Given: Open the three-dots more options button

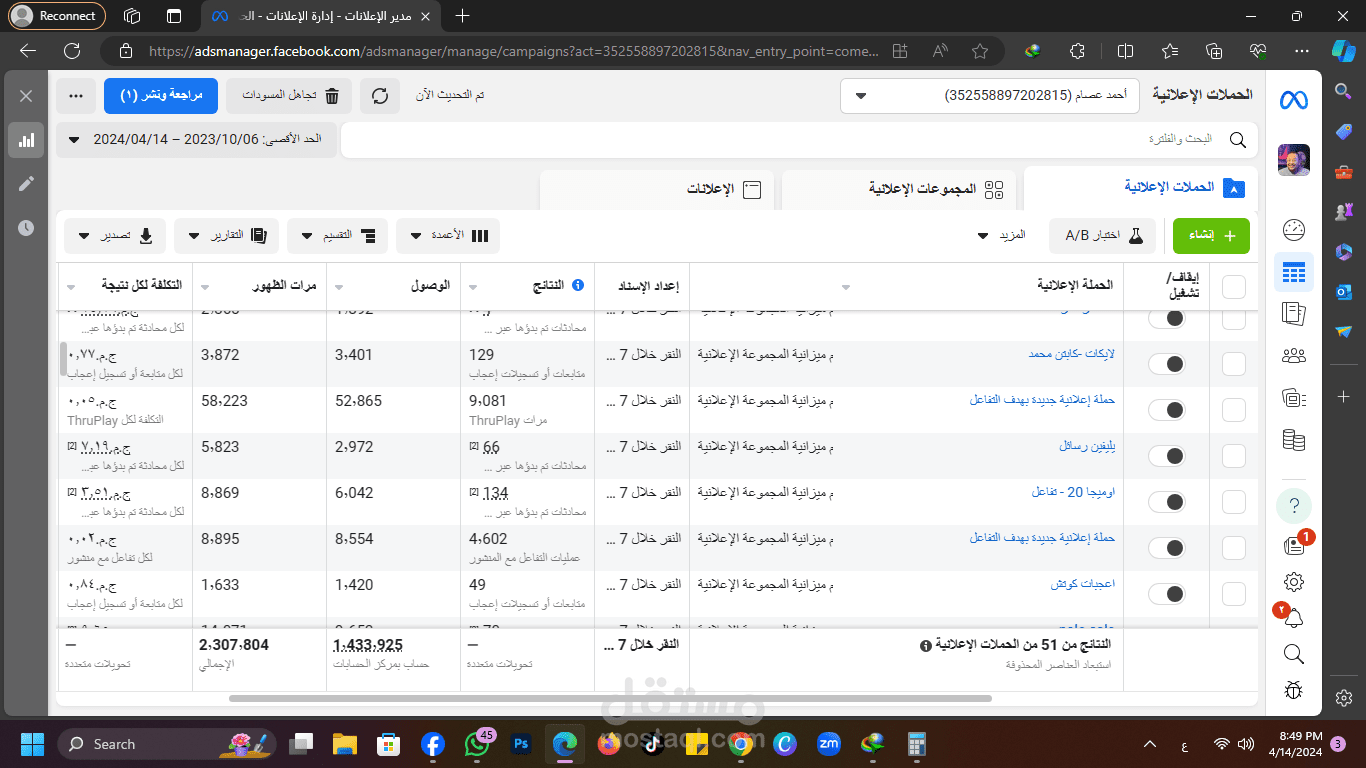Looking at the screenshot, I should (76, 96).
